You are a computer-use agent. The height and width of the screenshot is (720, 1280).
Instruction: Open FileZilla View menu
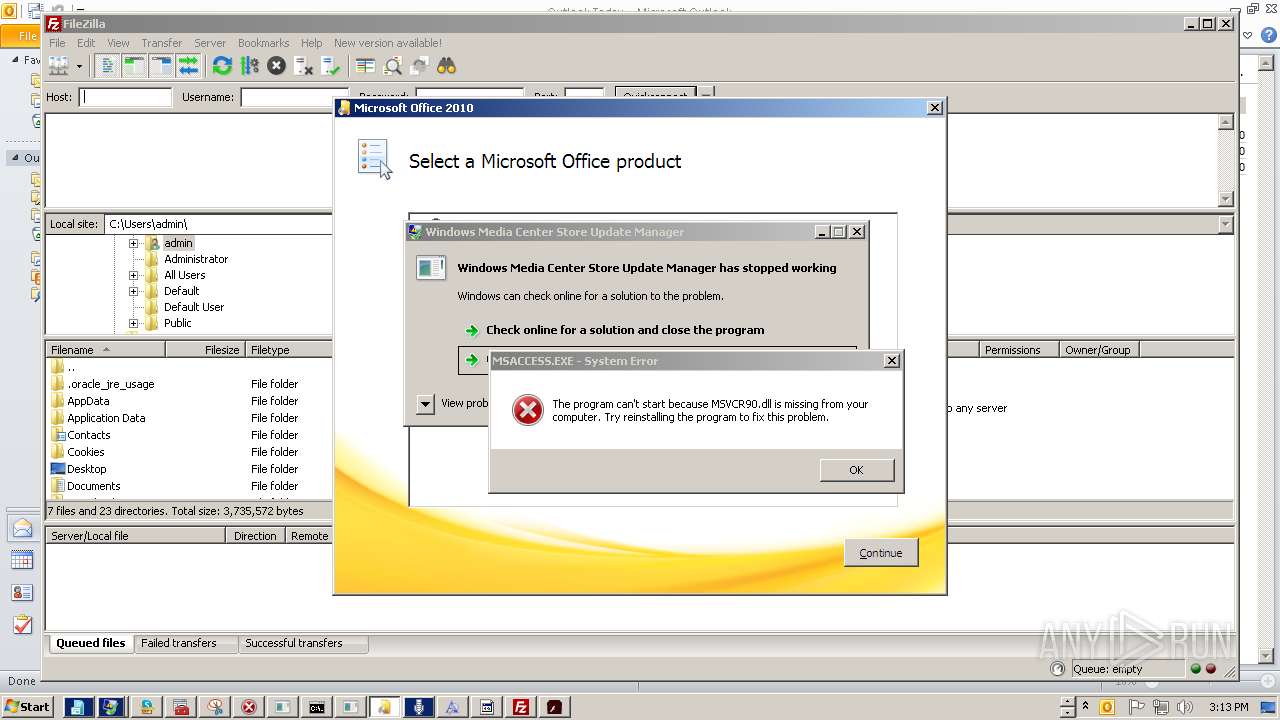tap(118, 43)
